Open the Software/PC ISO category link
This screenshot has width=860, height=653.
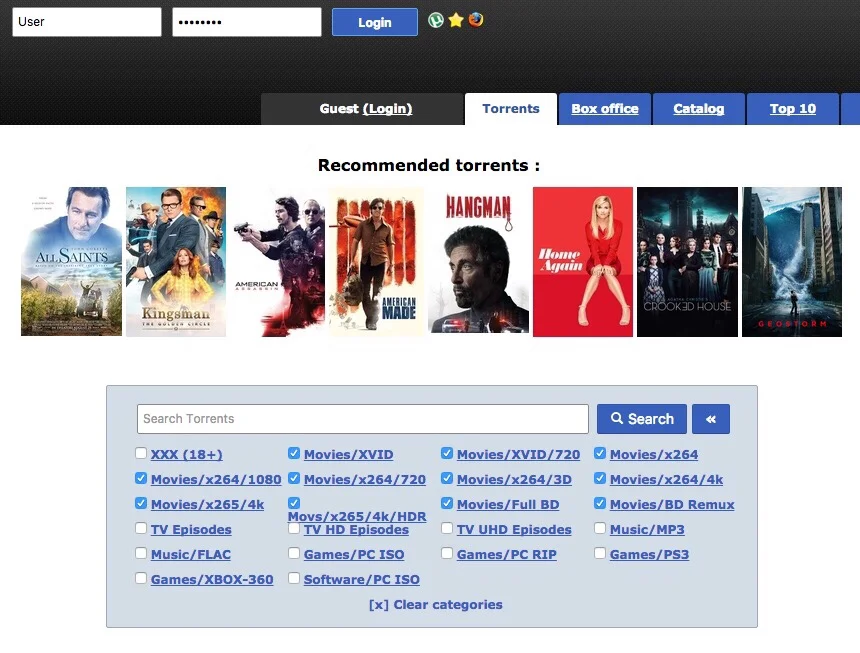tap(361, 580)
